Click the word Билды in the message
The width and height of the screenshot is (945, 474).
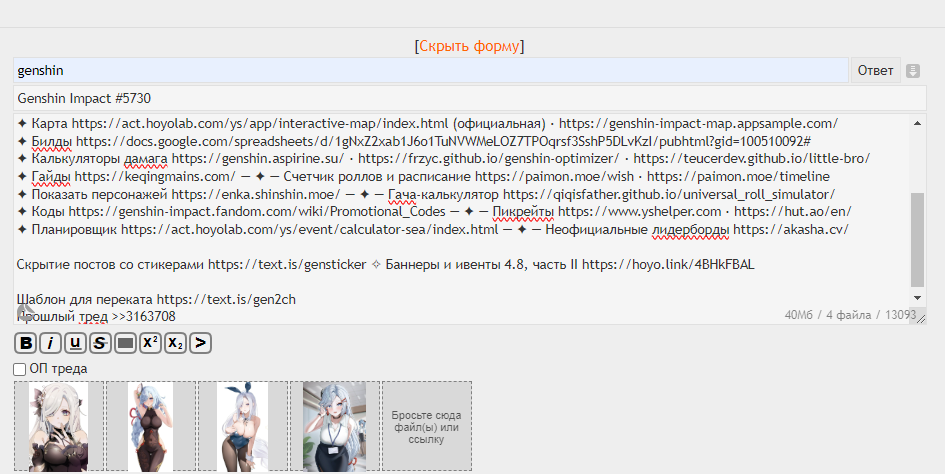pos(52,141)
